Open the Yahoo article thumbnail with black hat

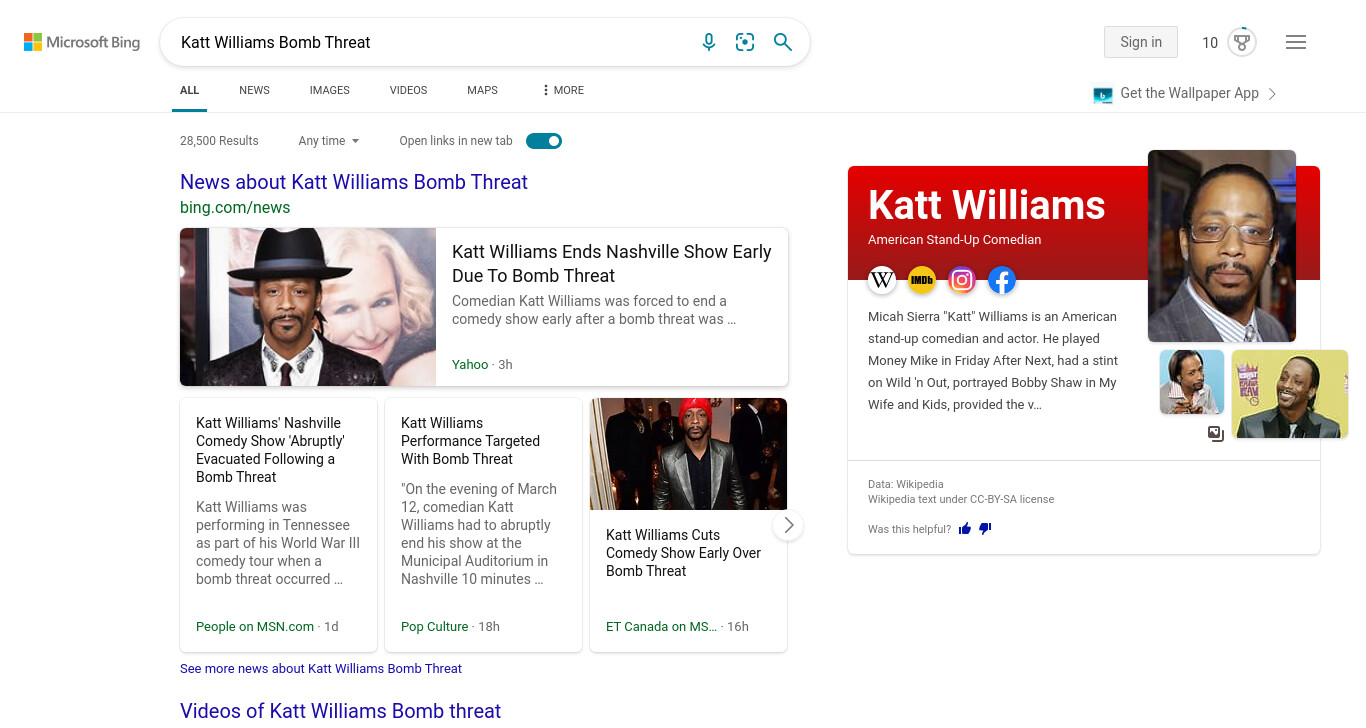coord(308,307)
